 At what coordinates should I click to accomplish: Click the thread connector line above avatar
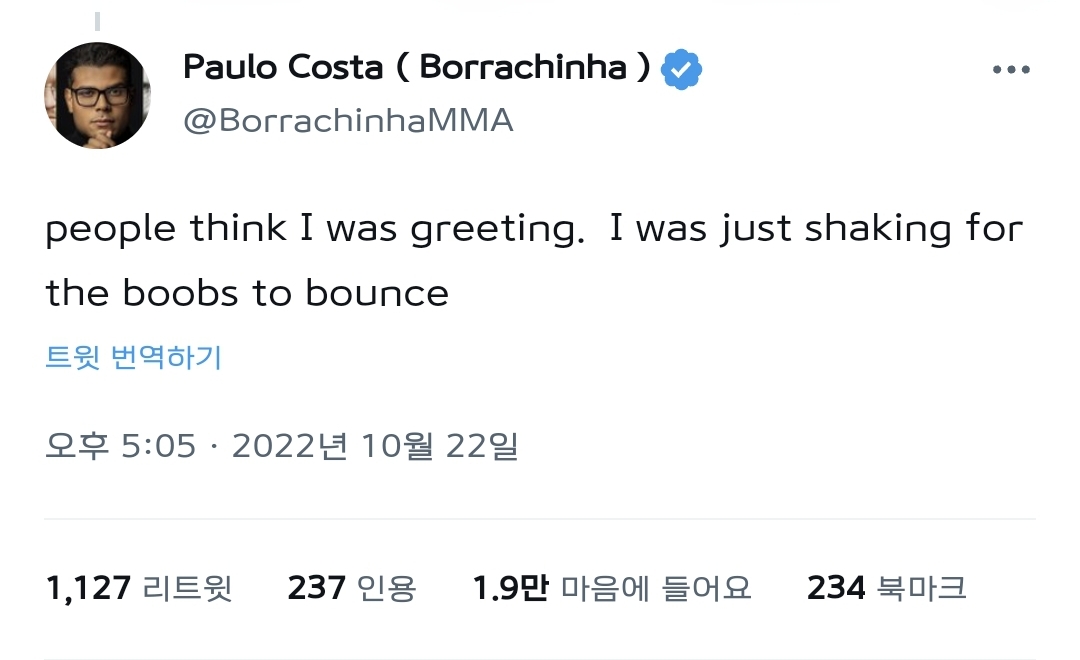click(x=97, y=20)
